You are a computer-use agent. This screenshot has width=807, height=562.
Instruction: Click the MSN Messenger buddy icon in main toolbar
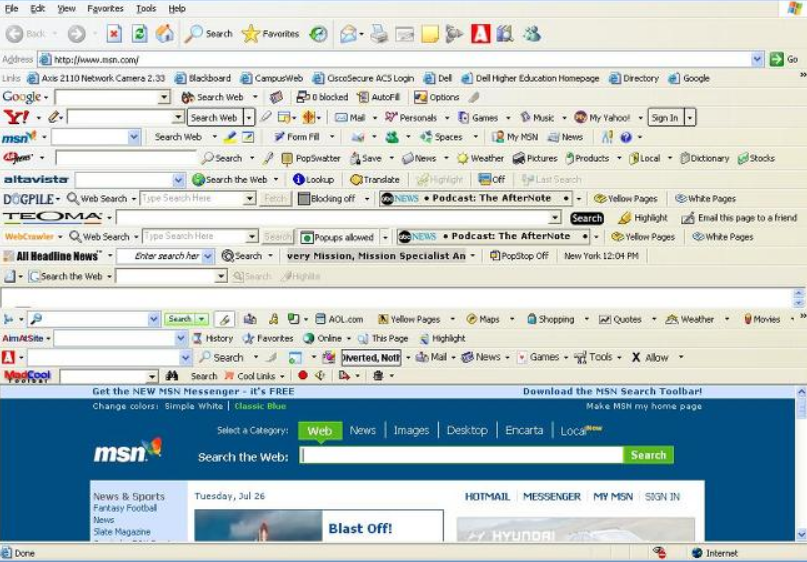pyautogui.click(x=532, y=34)
